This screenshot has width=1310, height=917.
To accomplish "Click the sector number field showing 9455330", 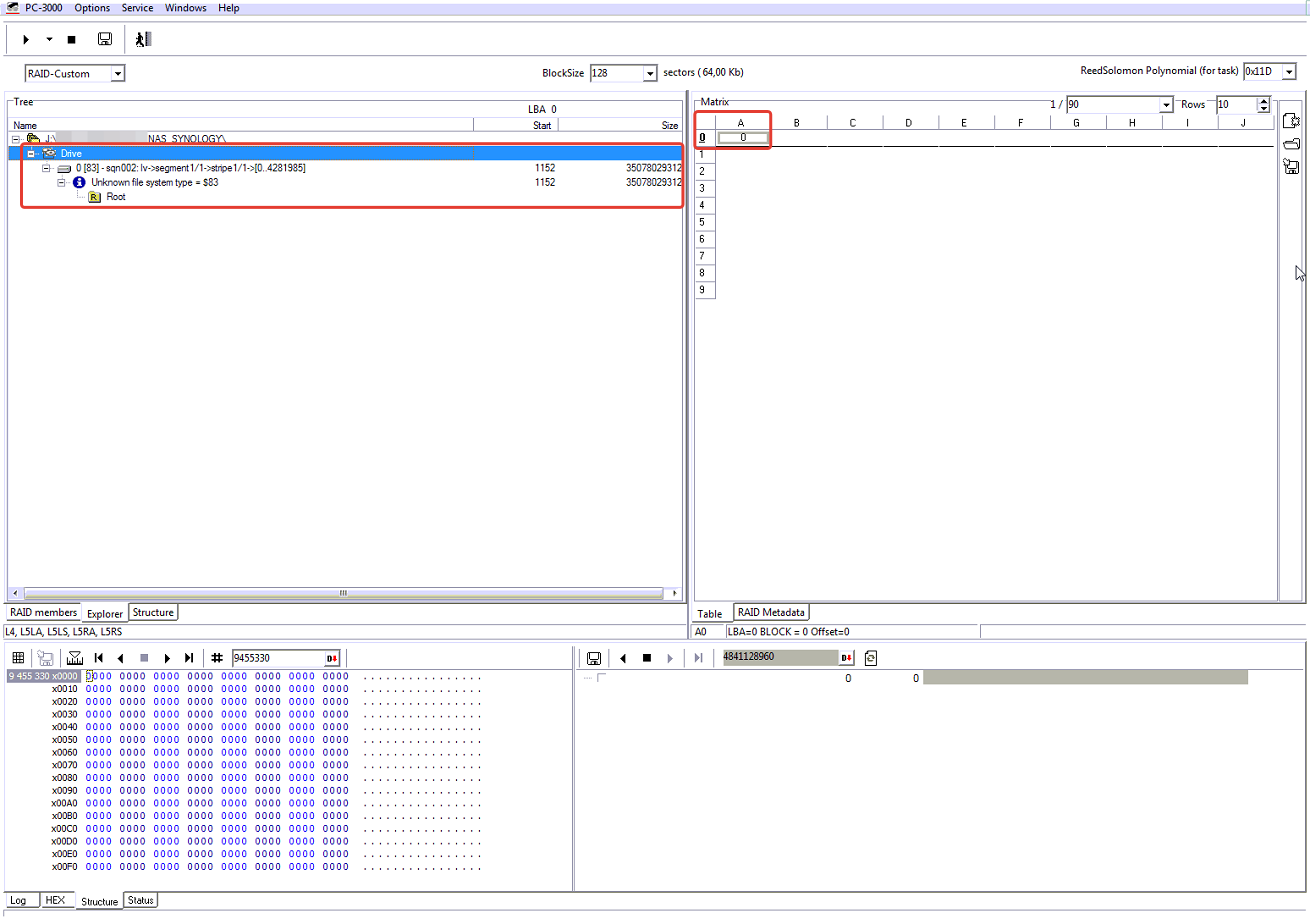I will tap(277, 658).
